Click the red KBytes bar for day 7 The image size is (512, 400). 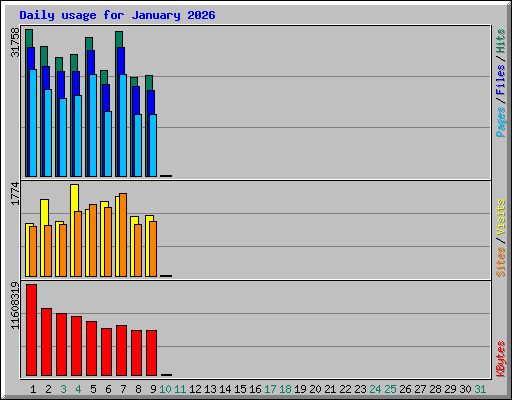click(121, 350)
